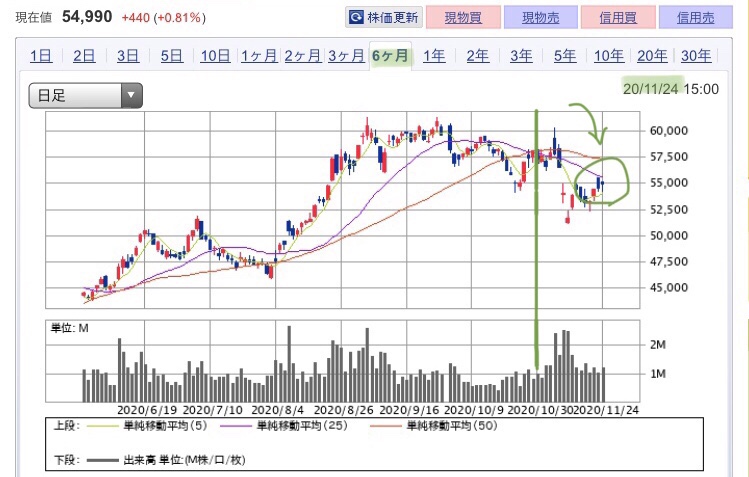Select the 3日 period tab
The height and width of the screenshot is (477, 749).
(128, 56)
